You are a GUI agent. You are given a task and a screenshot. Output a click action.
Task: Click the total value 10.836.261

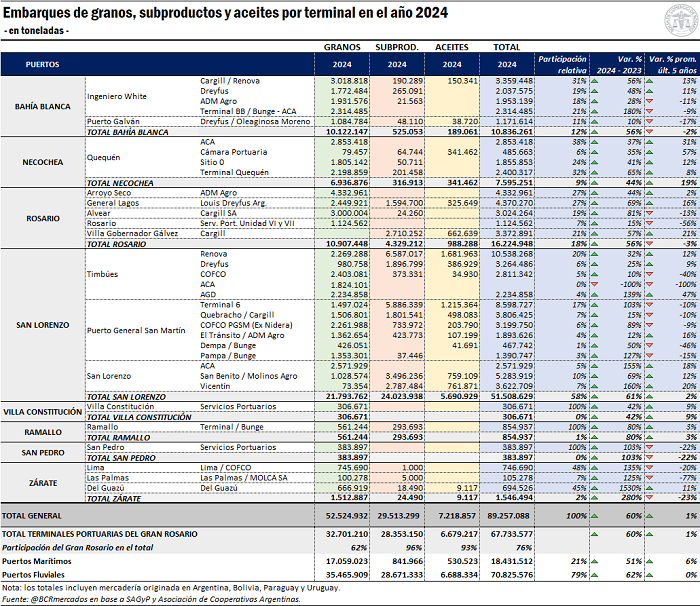(512, 132)
